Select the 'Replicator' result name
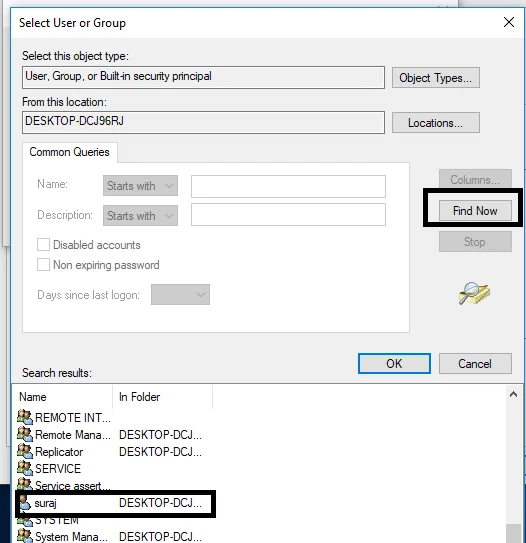 pyautogui.click(x=59, y=452)
